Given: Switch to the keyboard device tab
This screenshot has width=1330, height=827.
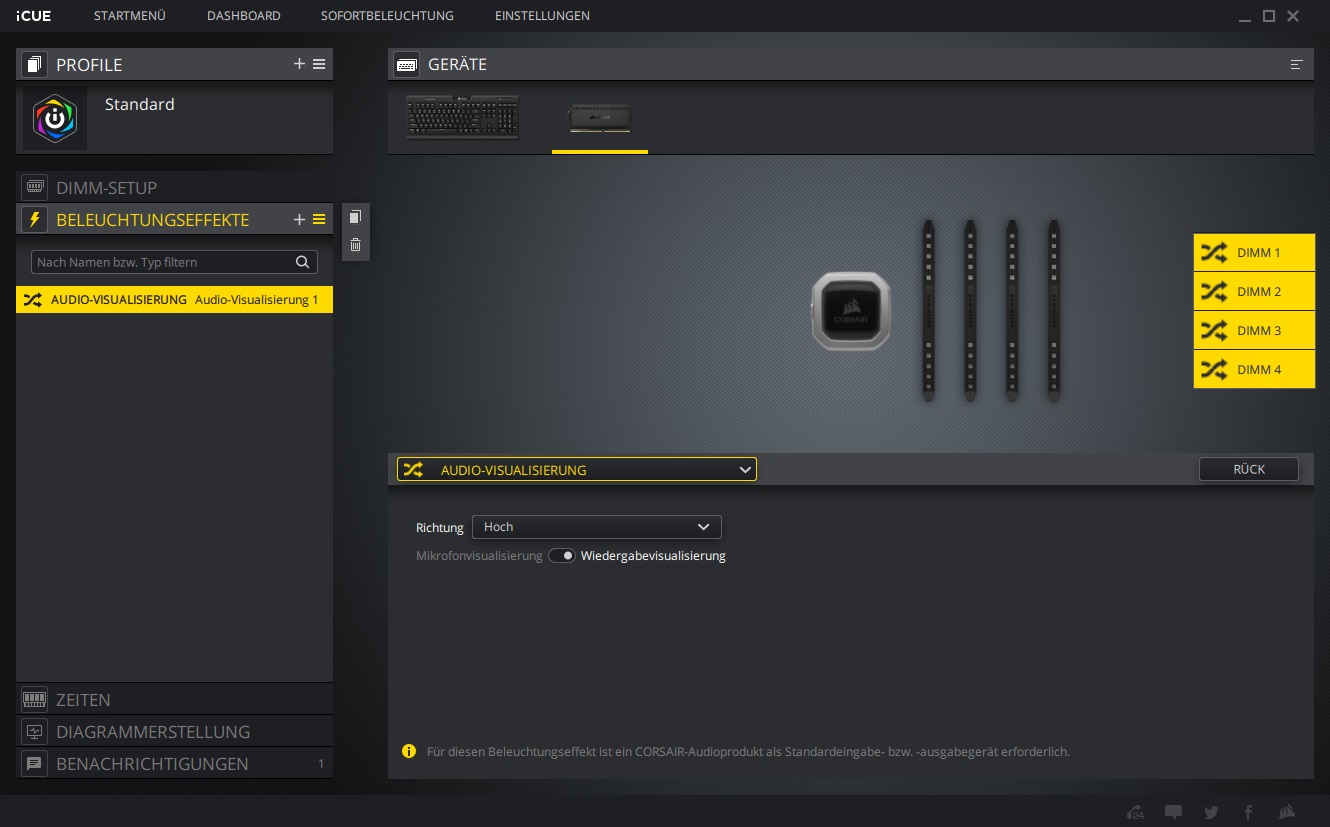Looking at the screenshot, I should [461, 117].
